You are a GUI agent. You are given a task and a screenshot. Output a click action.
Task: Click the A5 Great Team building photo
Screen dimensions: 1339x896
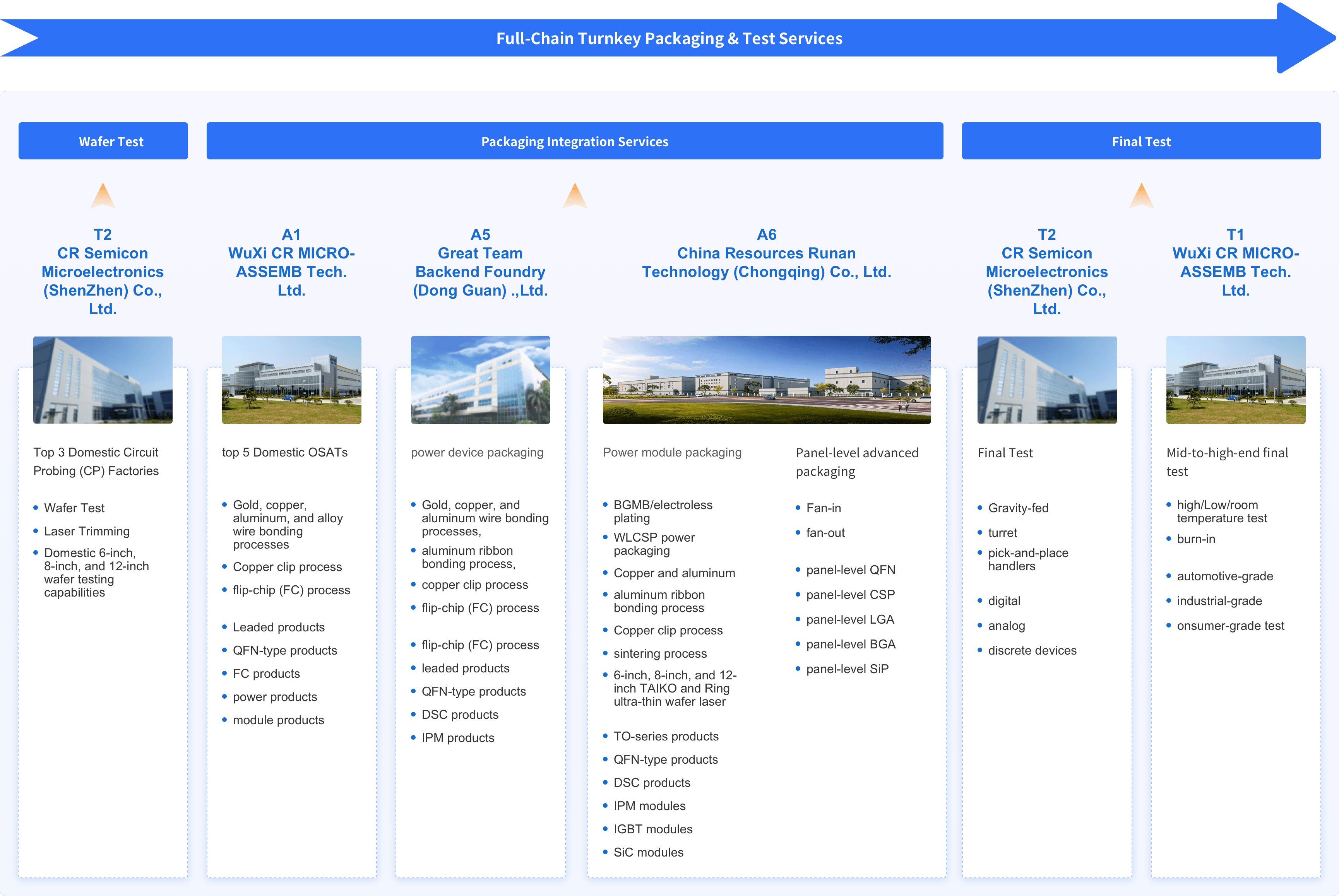(x=480, y=380)
